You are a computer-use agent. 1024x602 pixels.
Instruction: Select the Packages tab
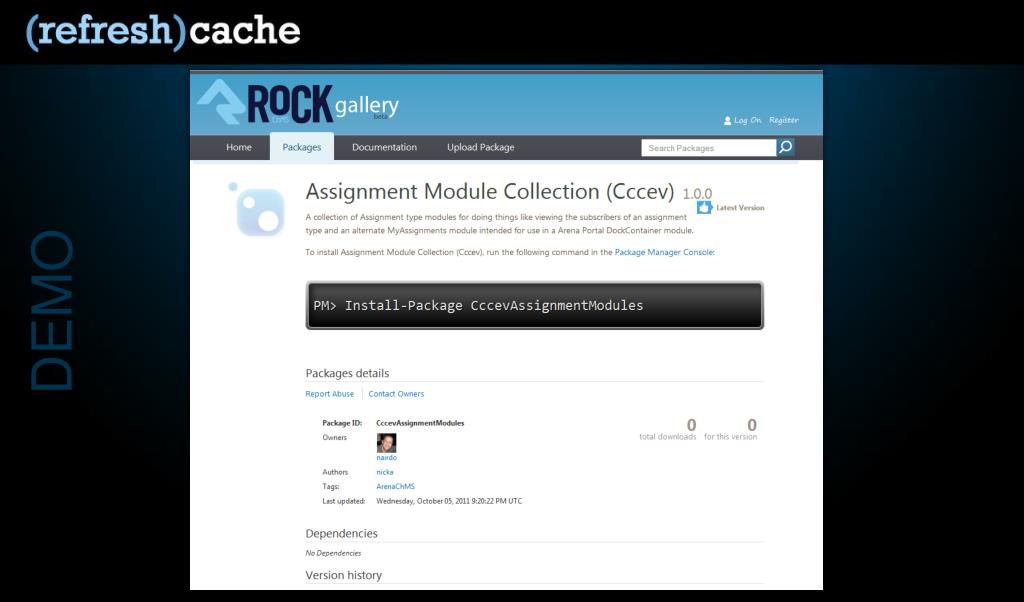302,148
